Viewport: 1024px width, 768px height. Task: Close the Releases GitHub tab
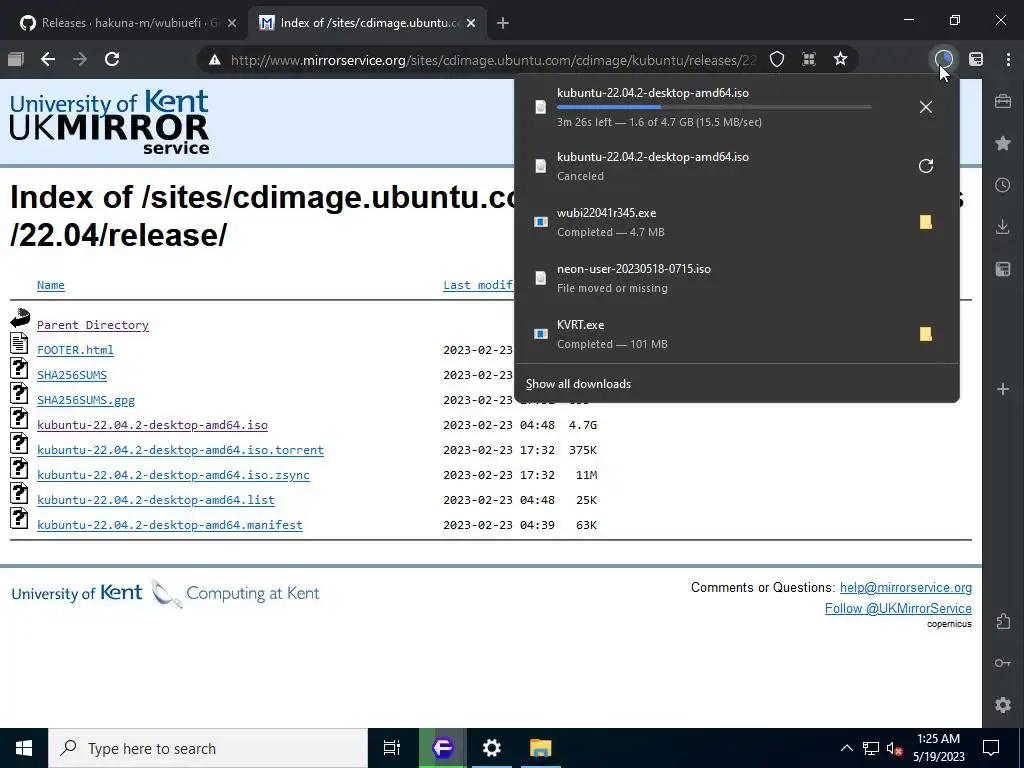[x=232, y=23]
